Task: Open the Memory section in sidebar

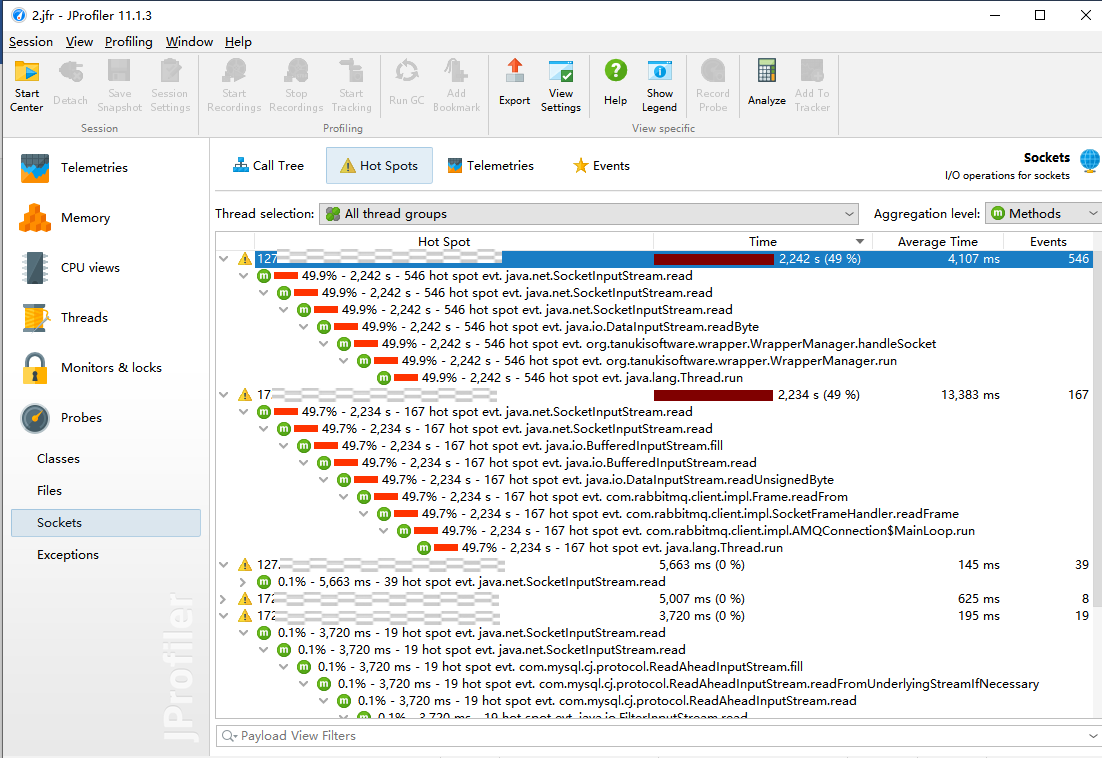Action: pos(85,218)
